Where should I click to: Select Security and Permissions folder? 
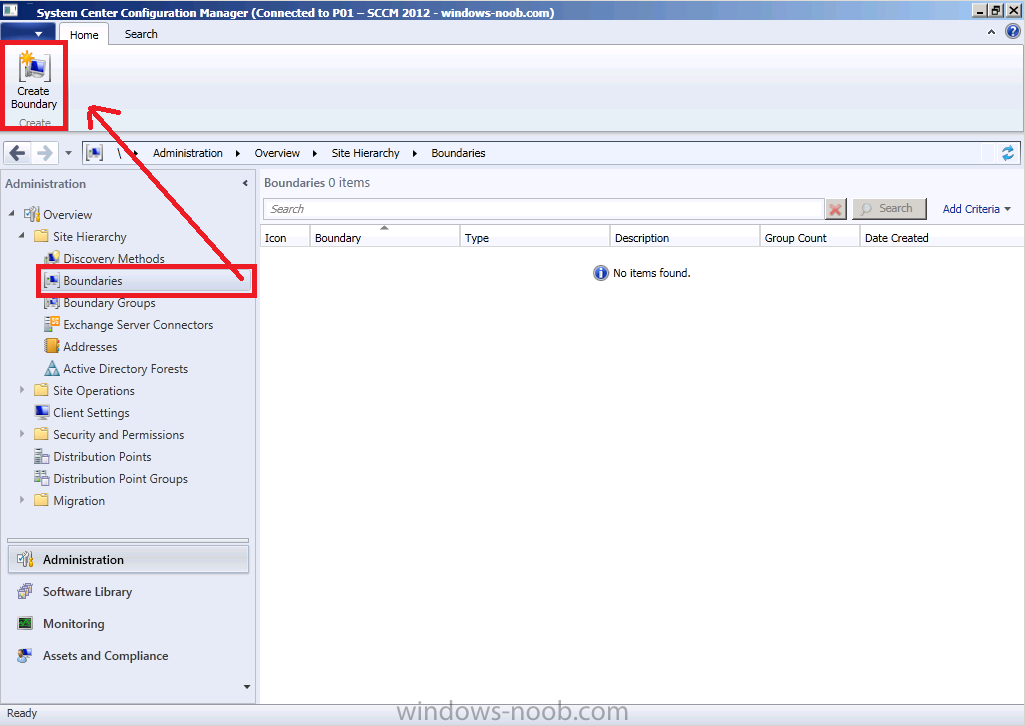pyautogui.click(x=118, y=435)
